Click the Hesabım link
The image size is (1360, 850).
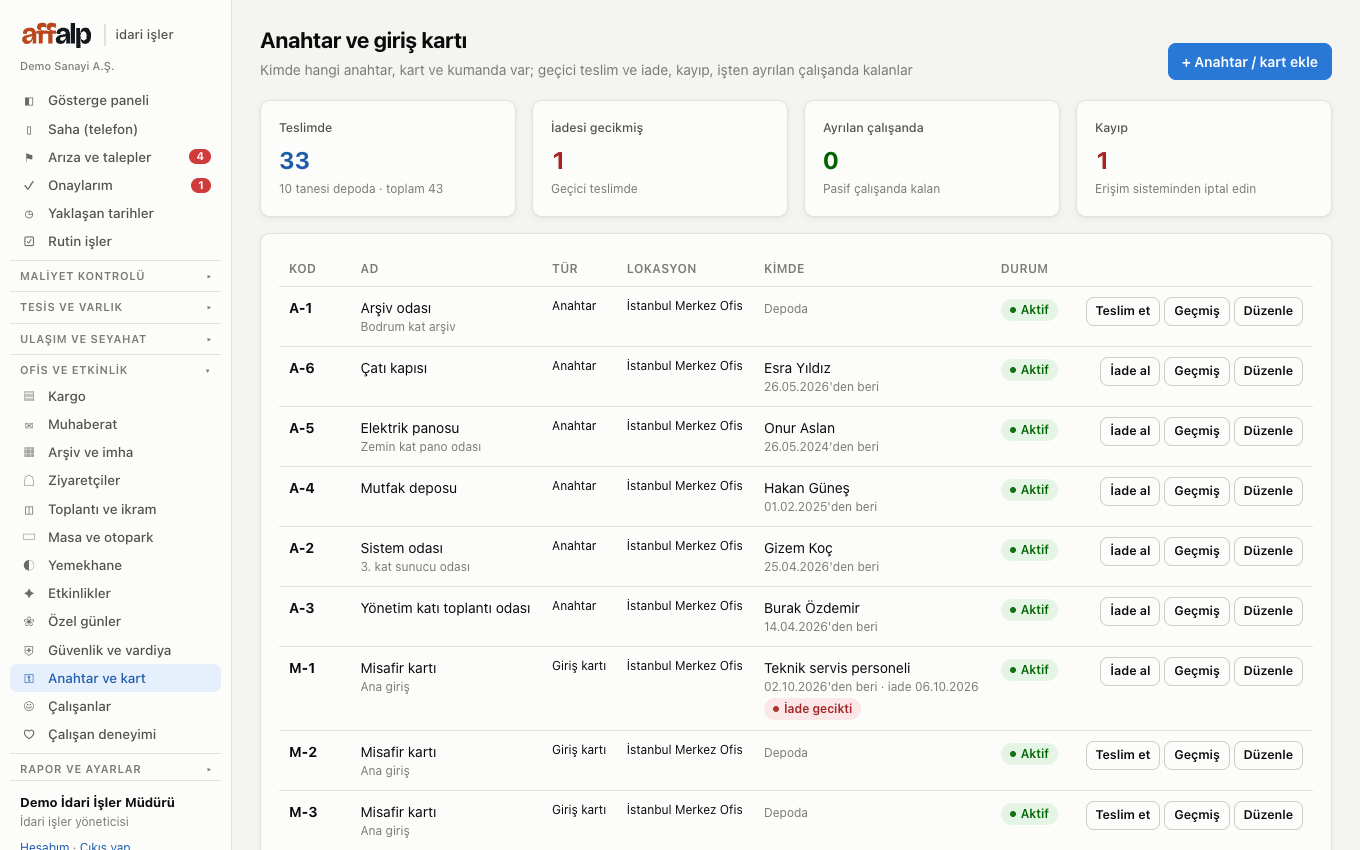[x=45, y=846]
